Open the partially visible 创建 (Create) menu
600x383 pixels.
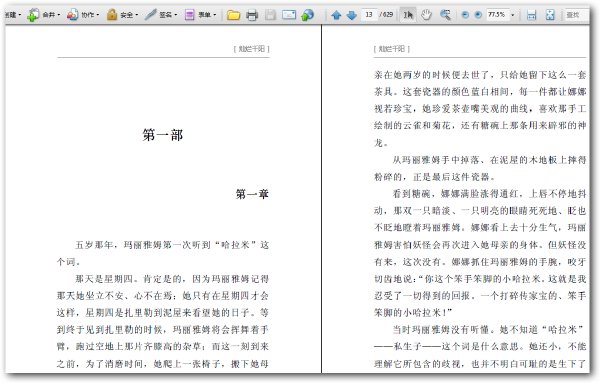[13, 15]
